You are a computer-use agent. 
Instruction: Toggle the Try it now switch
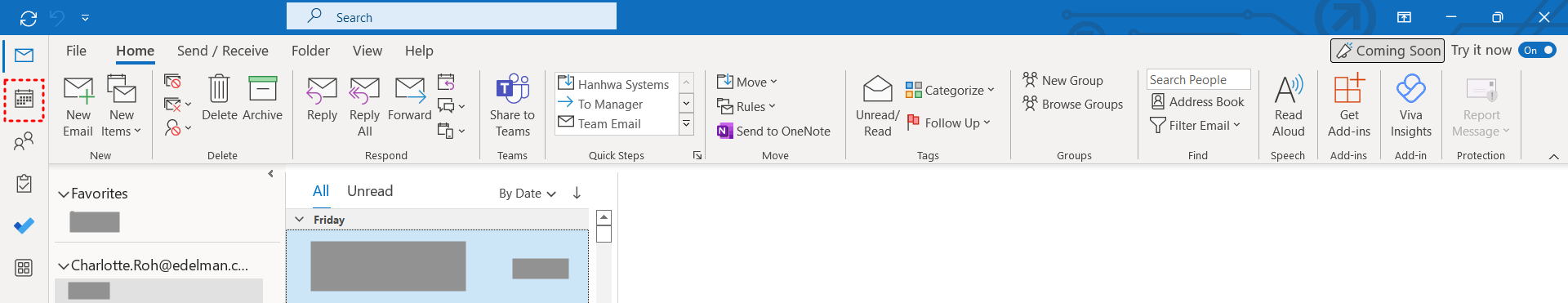[1538, 50]
